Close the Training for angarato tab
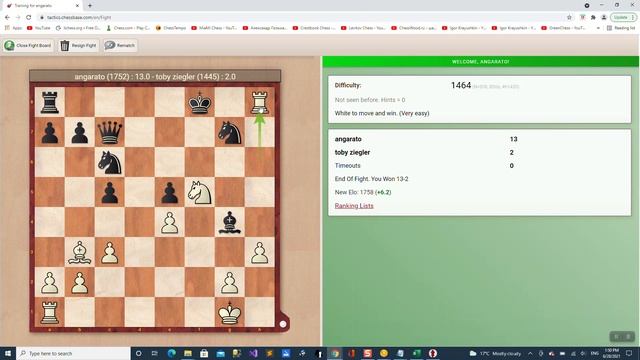The image size is (640, 360). point(77,6)
